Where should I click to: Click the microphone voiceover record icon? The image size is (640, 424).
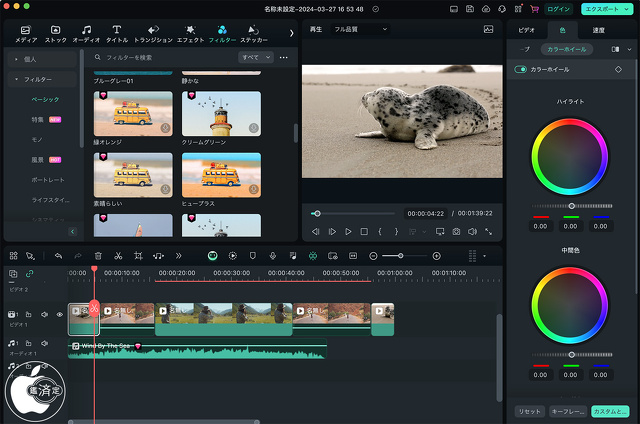click(x=272, y=256)
